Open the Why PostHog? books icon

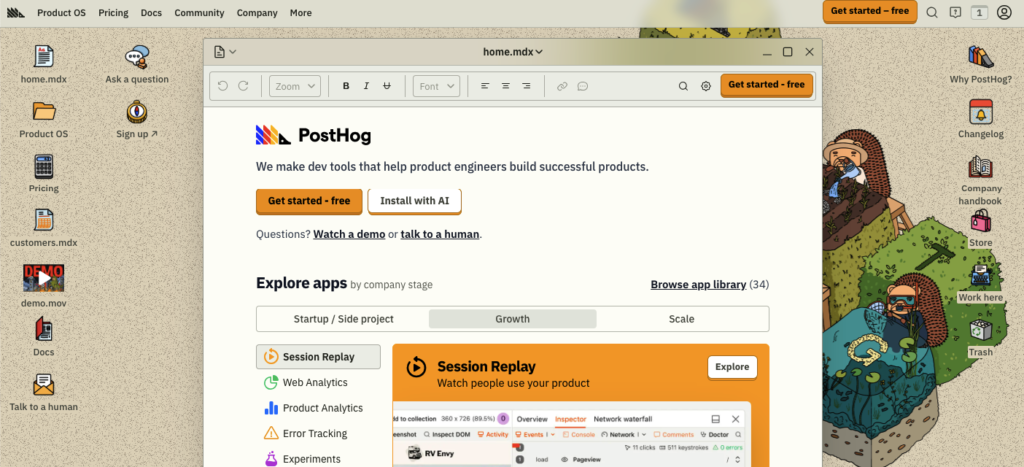(980, 57)
